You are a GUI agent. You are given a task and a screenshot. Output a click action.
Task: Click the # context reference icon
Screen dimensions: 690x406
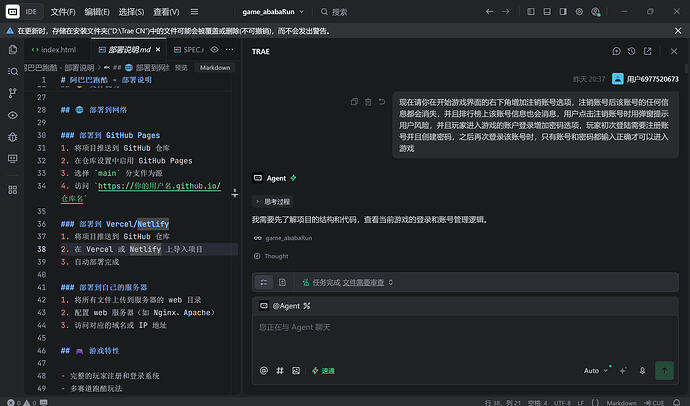coord(279,371)
